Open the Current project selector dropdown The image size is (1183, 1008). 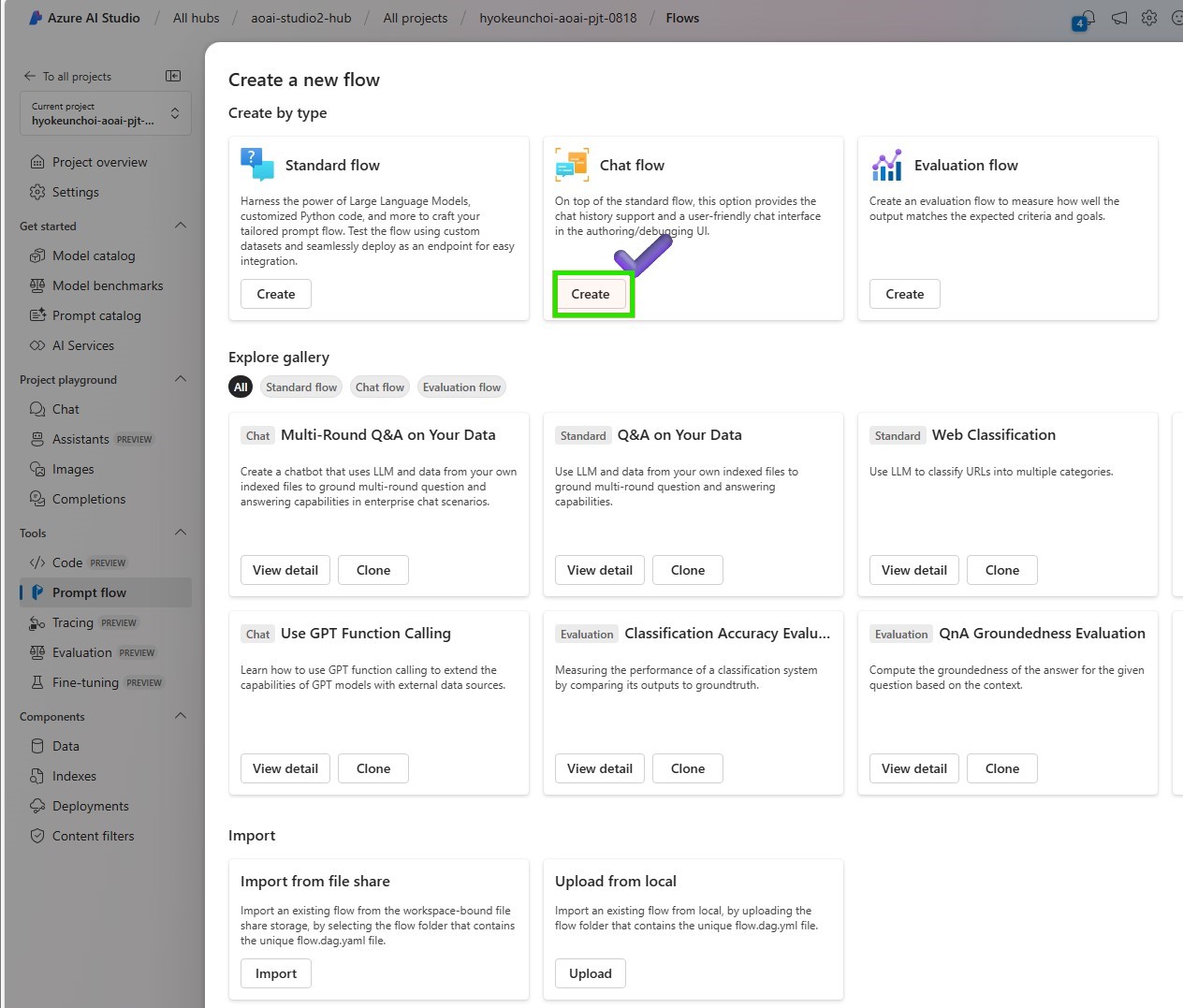(106, 113)
